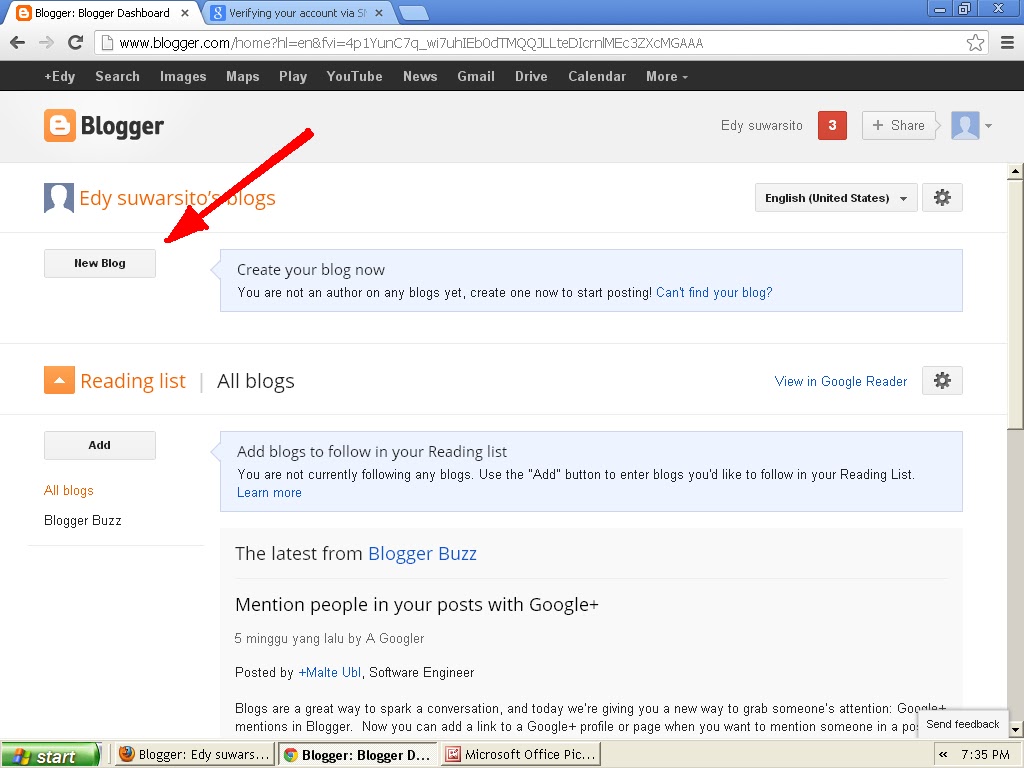
Task: Open Calendar in Google bar
Action: coord(597,76)
